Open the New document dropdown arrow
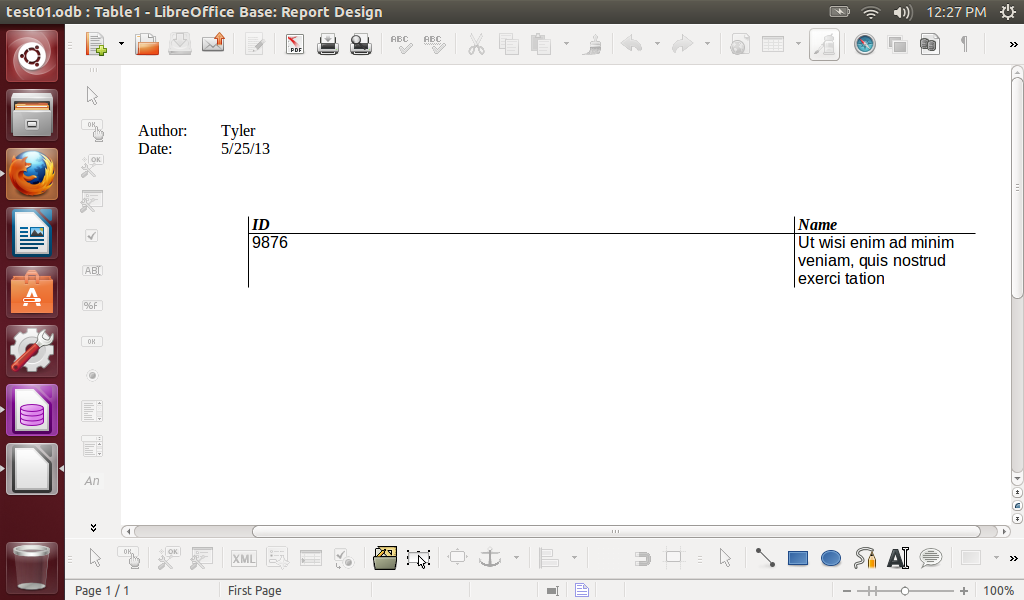 121,44
